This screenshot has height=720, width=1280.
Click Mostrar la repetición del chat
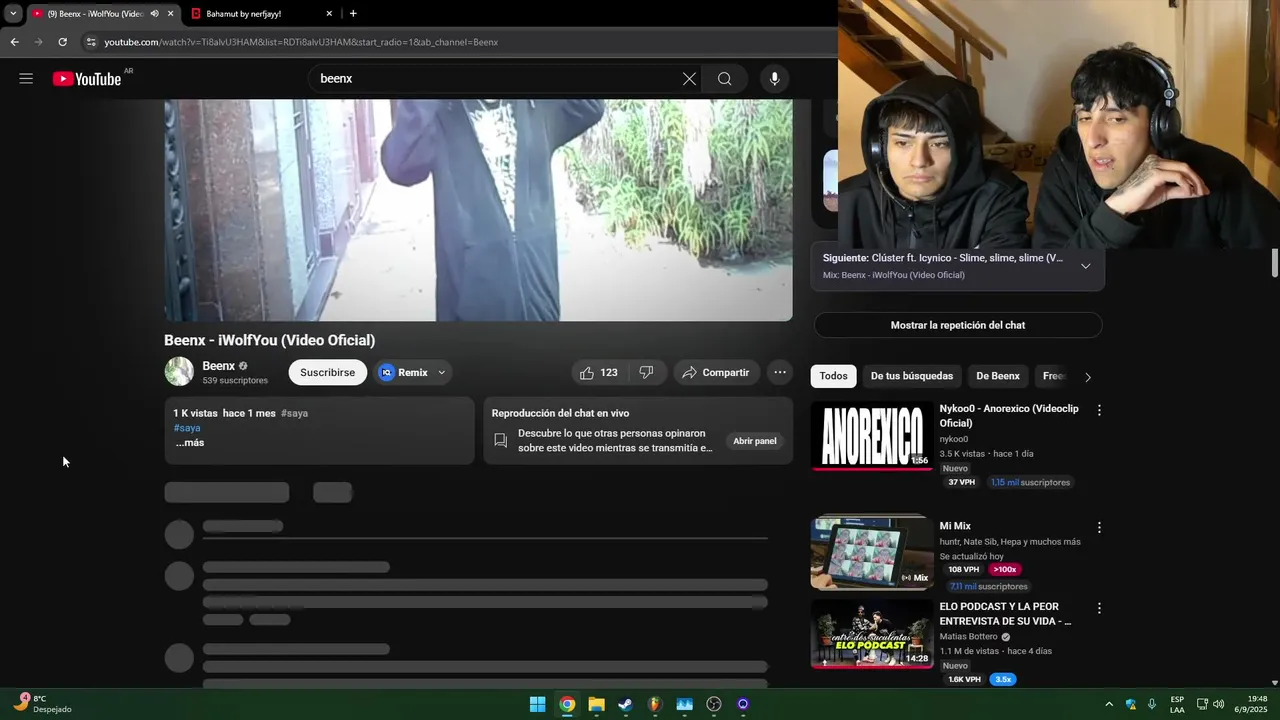click(958, 325)
